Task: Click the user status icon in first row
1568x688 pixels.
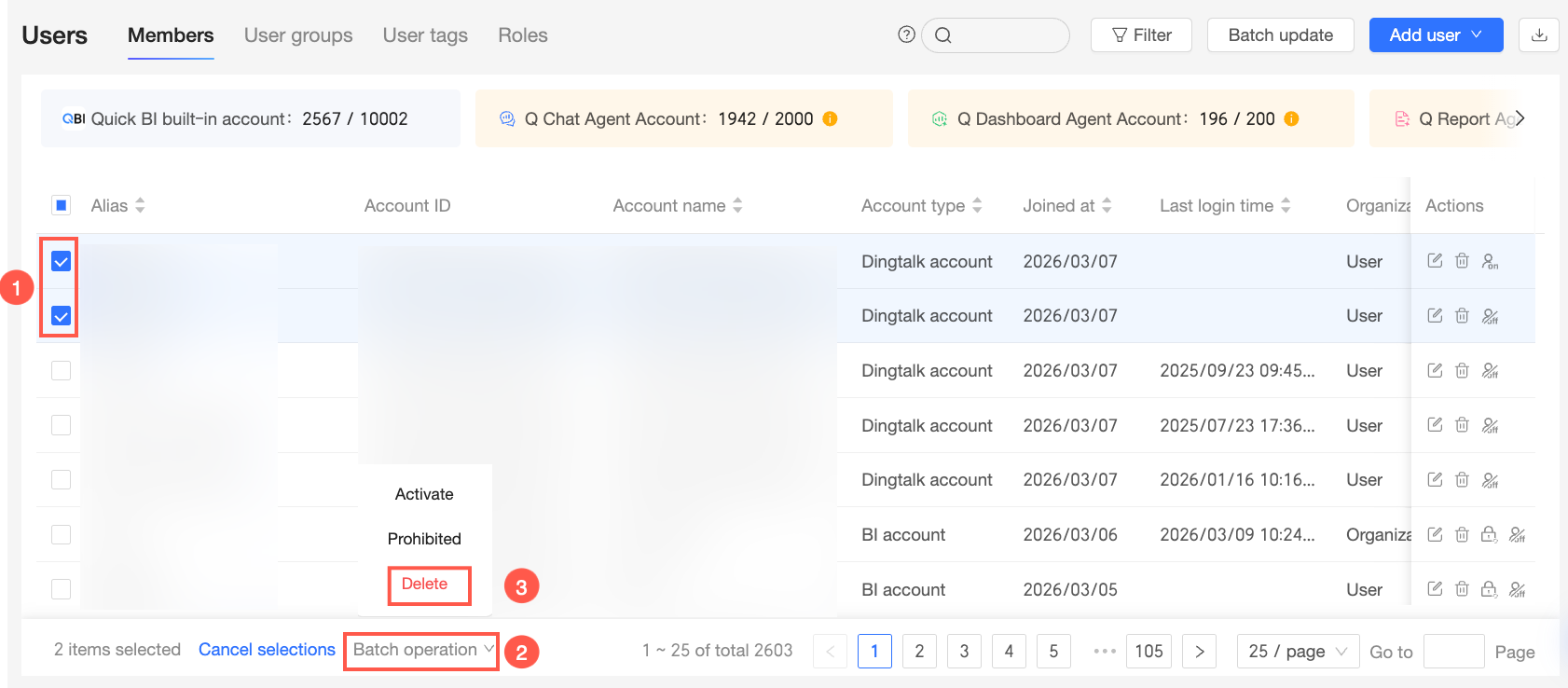Action: pos(1490,261)
